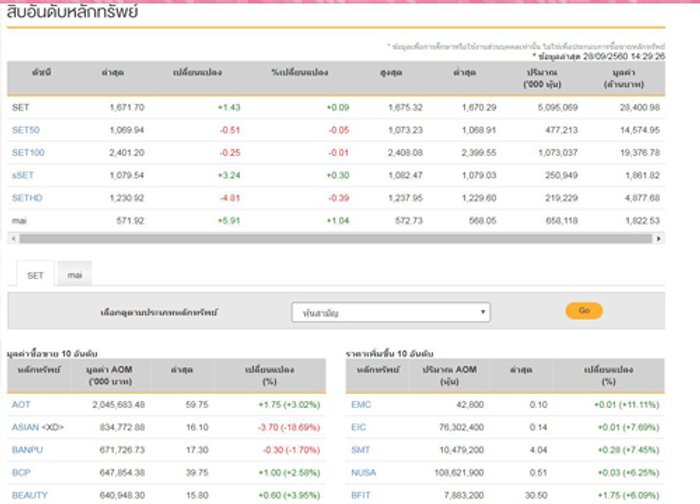Screen dimensions: 700x504
Task: Click the horizontal scrollbar track
Action: [x=336, y=239]
